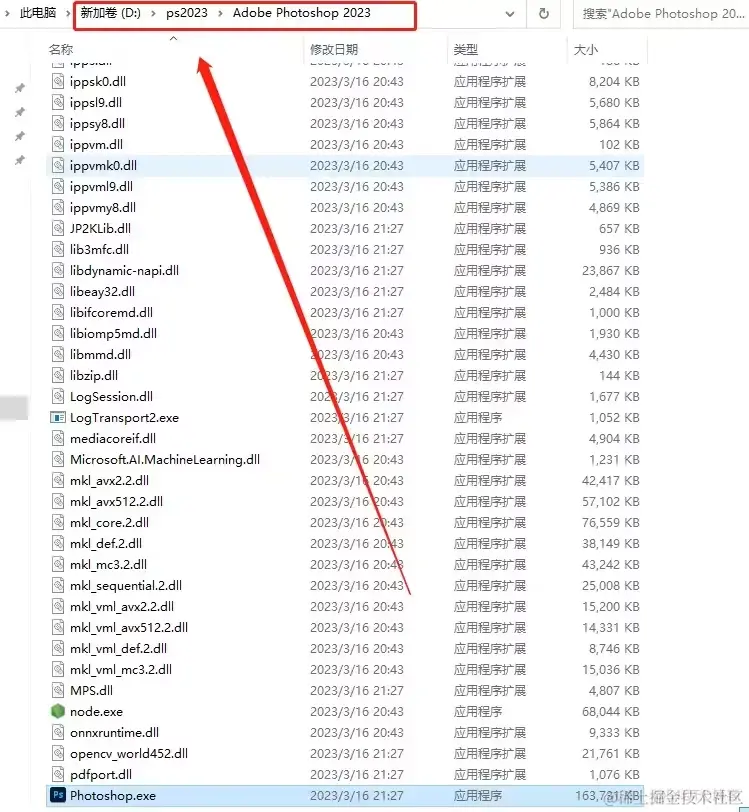Expand the chevron after 新加卷 (D:)
Image resolution: width=749 pixels, height=812 pixels.
coord(153,13)
